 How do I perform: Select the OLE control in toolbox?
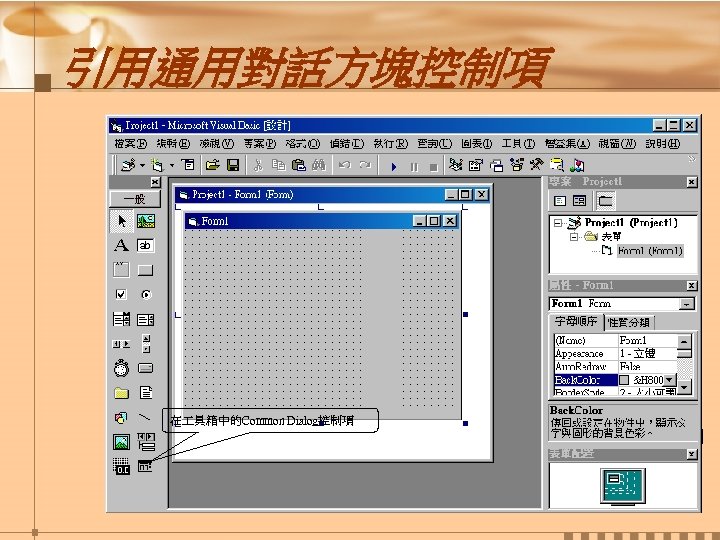pos(121,466)
